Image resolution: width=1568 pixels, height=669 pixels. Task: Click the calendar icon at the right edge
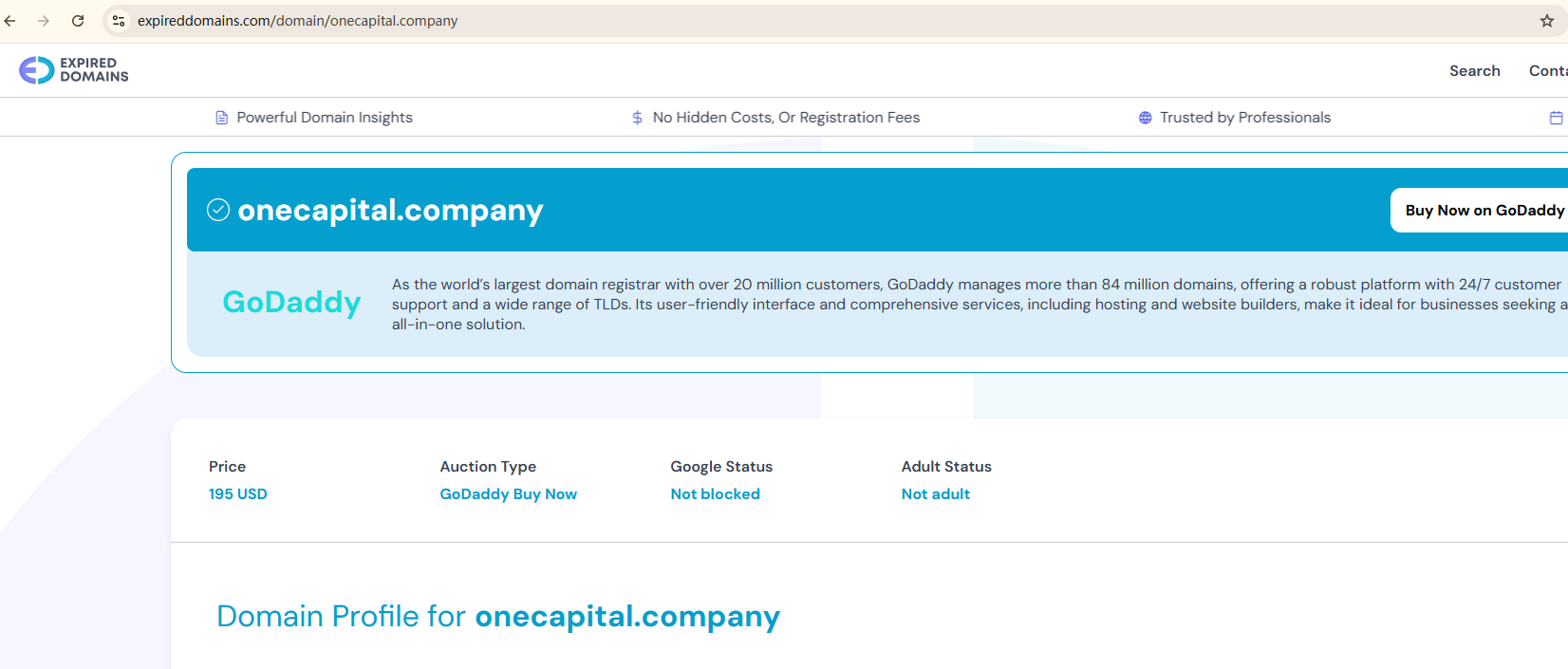click(1556, 118)
